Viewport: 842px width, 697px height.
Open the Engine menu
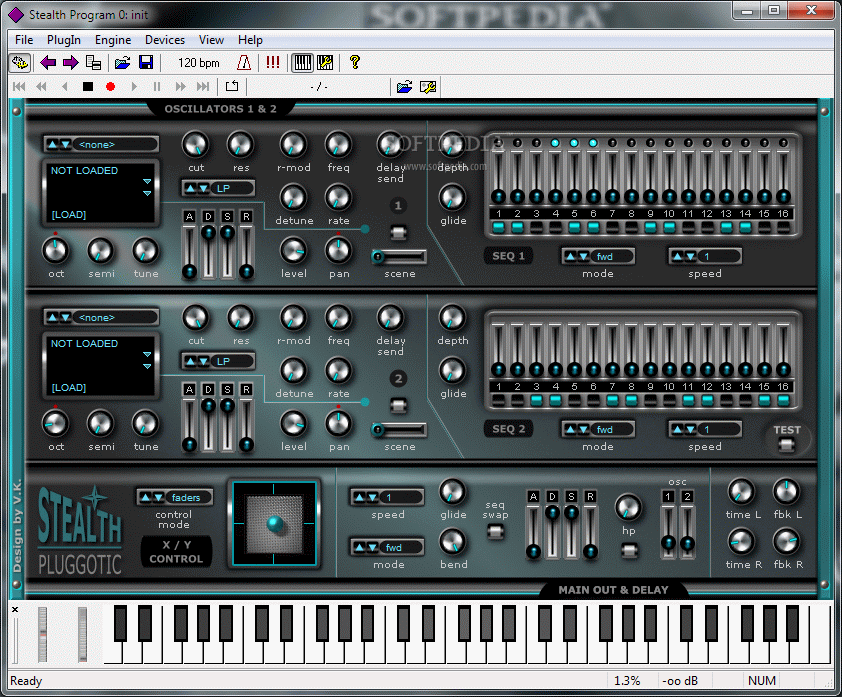[x=113, y=40]
